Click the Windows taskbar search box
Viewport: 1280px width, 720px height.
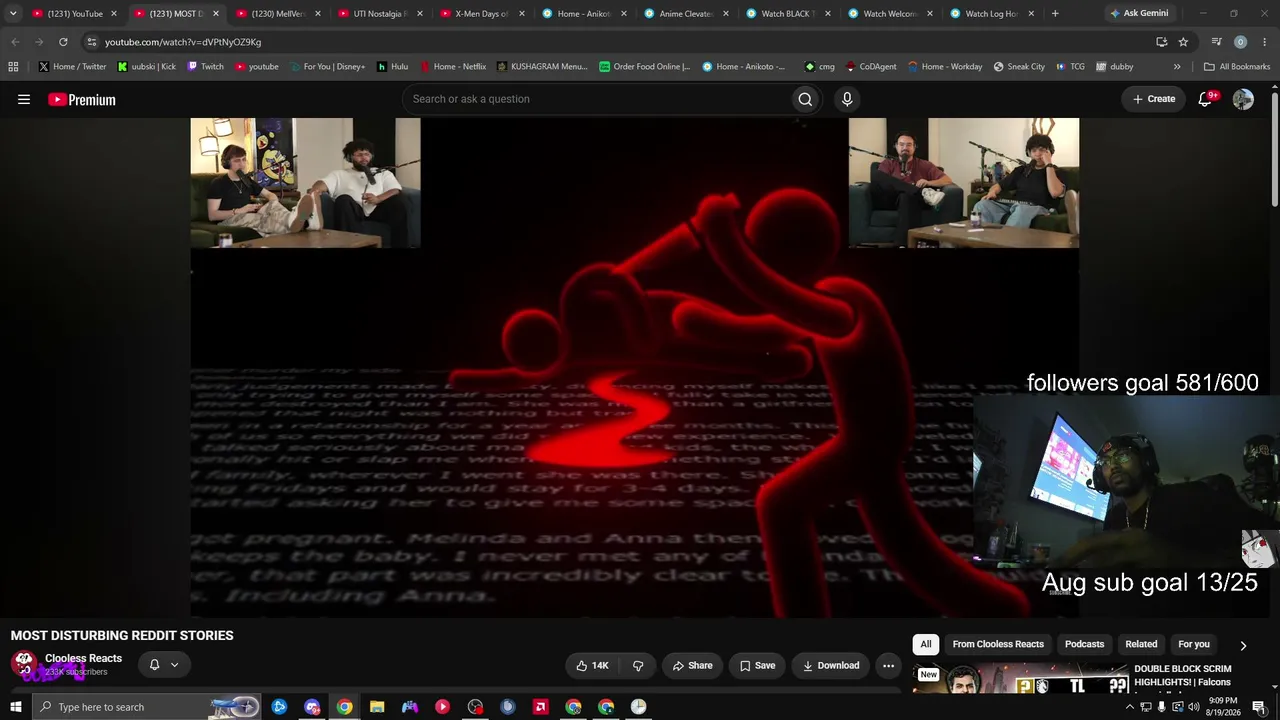pos(148,707)
